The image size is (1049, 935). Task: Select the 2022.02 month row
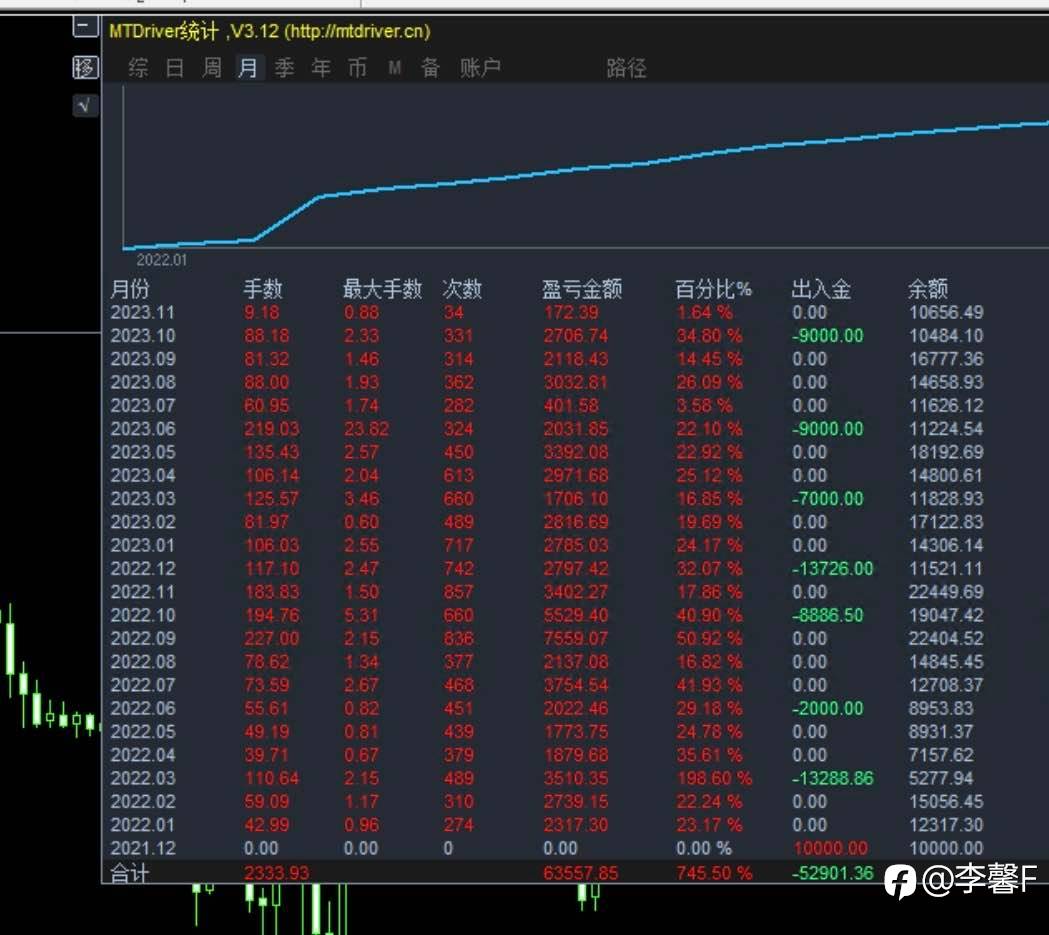tap(547, 802)
